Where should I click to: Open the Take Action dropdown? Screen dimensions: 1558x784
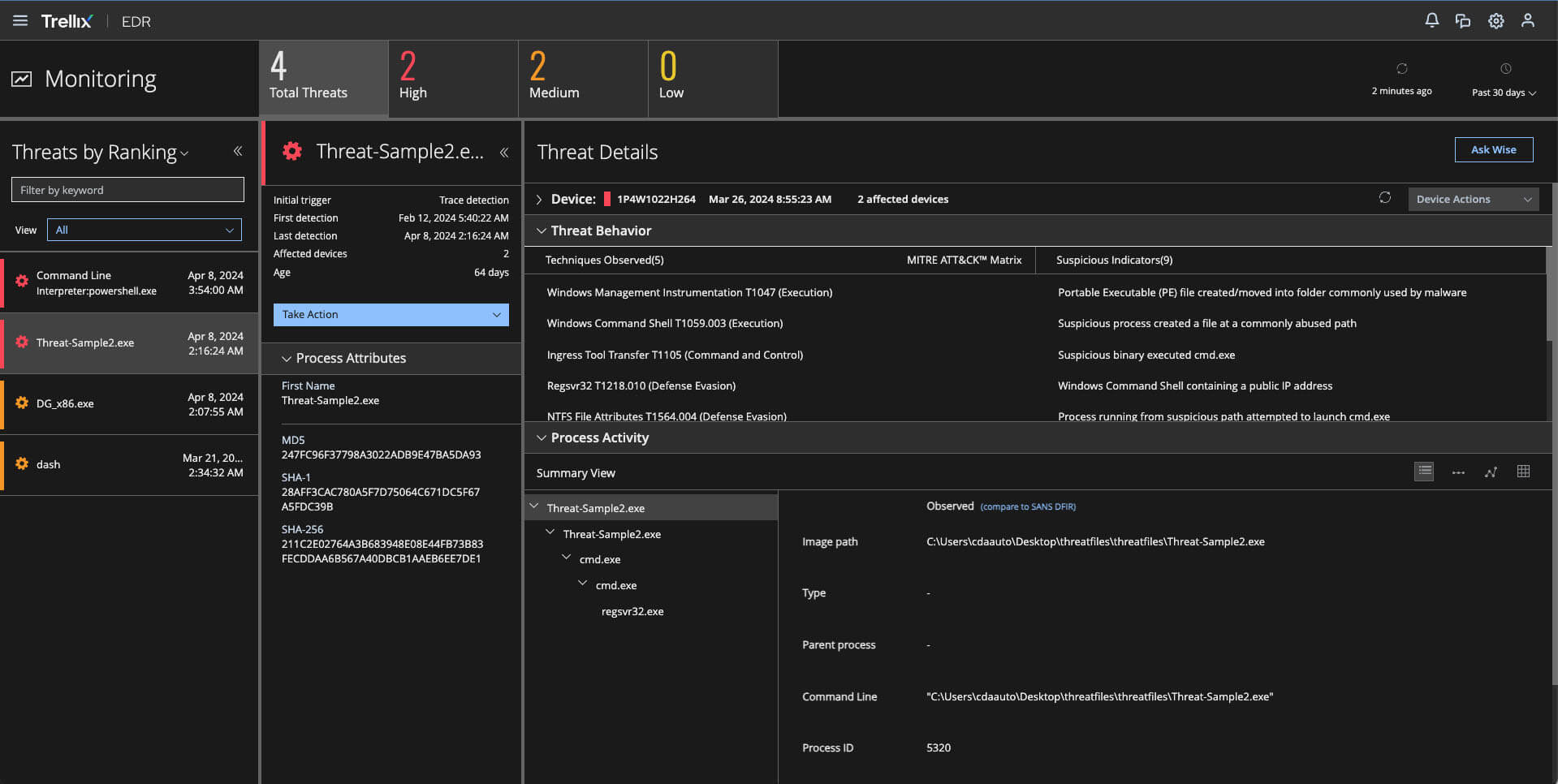(391, 315)
